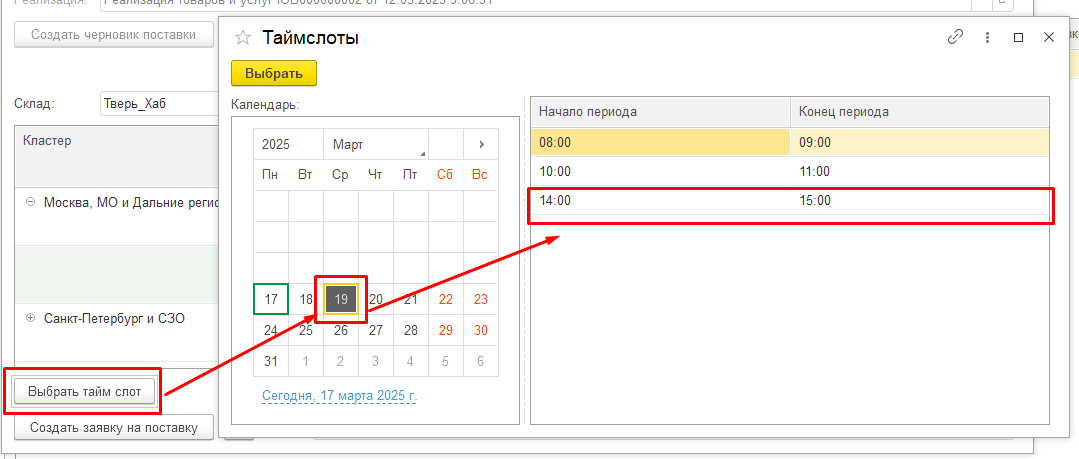Select grayed April 1 in calendar

coord(306,361)
